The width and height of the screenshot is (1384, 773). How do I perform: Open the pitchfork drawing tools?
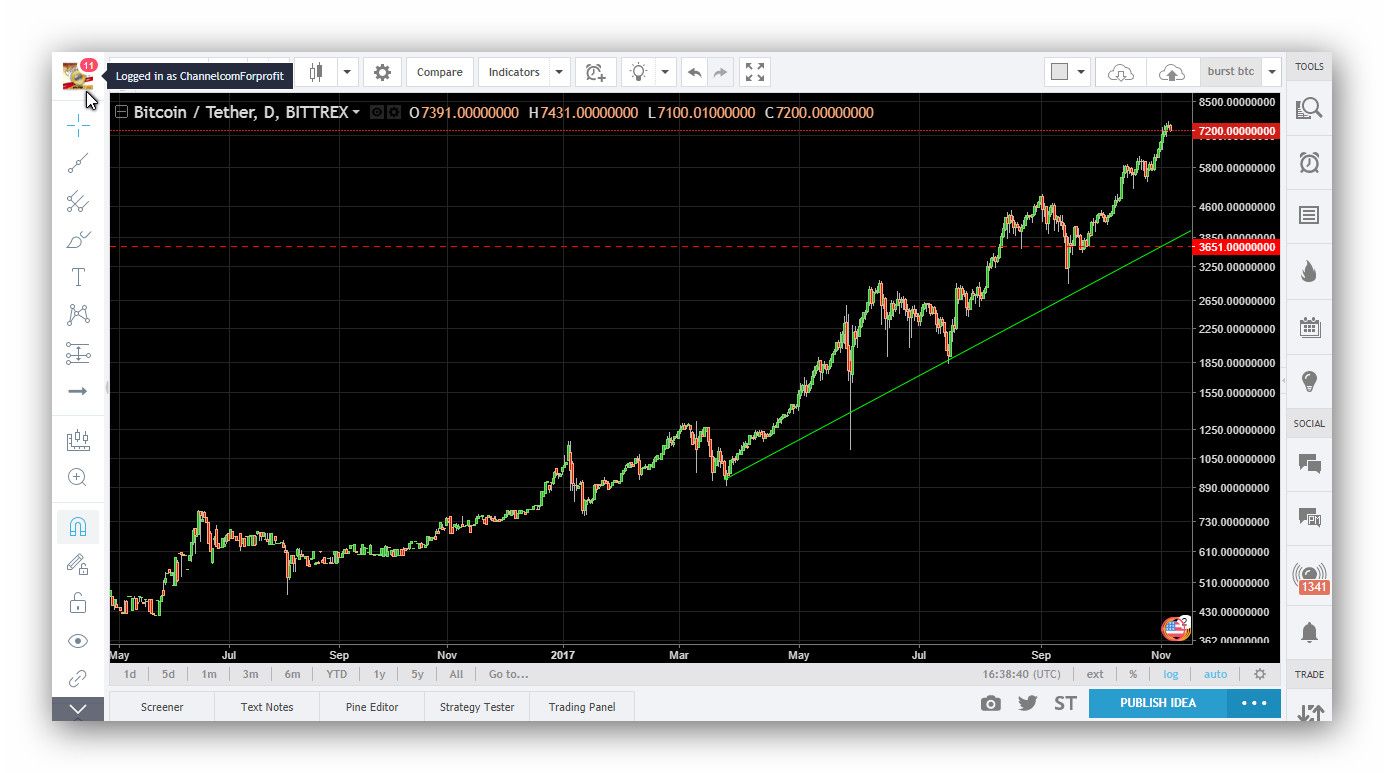coord(78,201)
